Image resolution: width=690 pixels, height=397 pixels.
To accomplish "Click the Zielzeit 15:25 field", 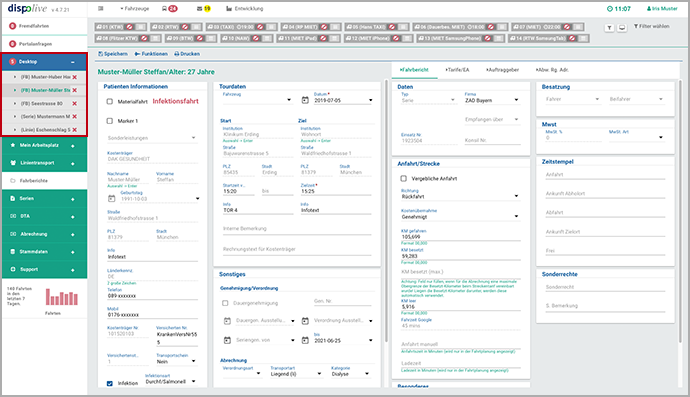I will click(x=336, y=191).
